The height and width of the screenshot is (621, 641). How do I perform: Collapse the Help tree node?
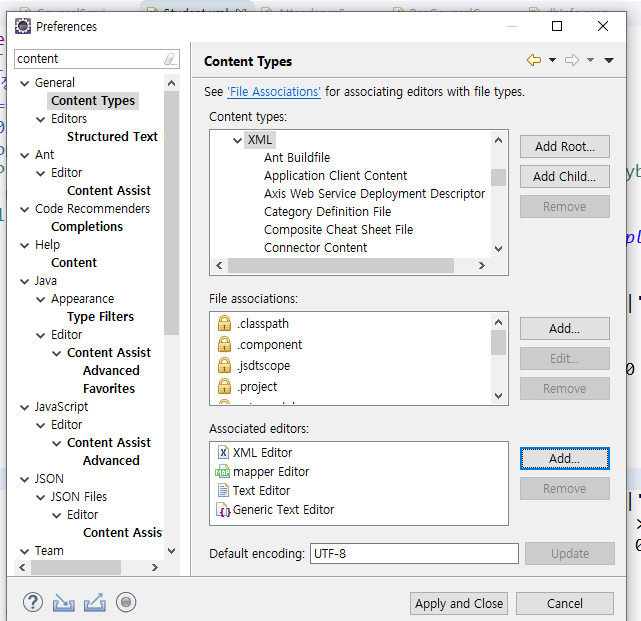[25, 245]
